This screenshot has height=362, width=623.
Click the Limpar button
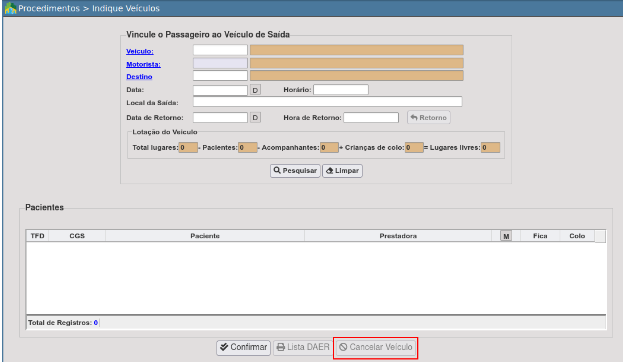342,170
